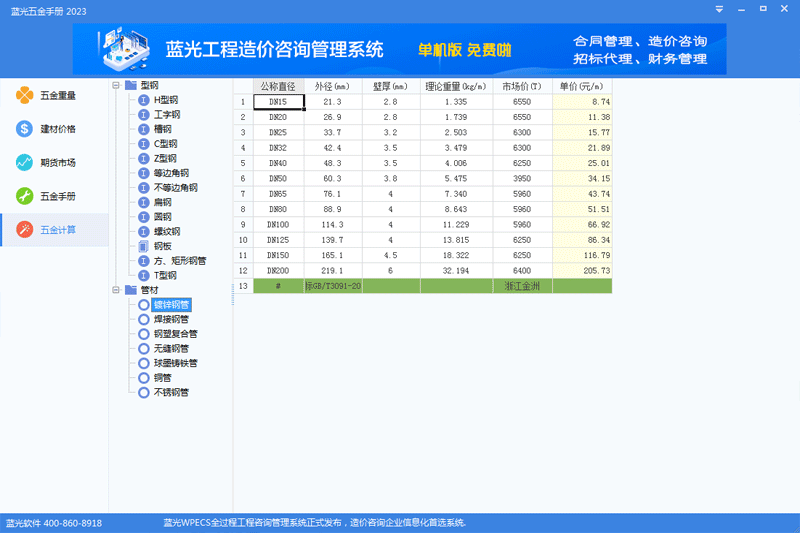Click the 螺纹钢 tree icon
This screenshot has width=800, height=533.
(x=144, y=232)
